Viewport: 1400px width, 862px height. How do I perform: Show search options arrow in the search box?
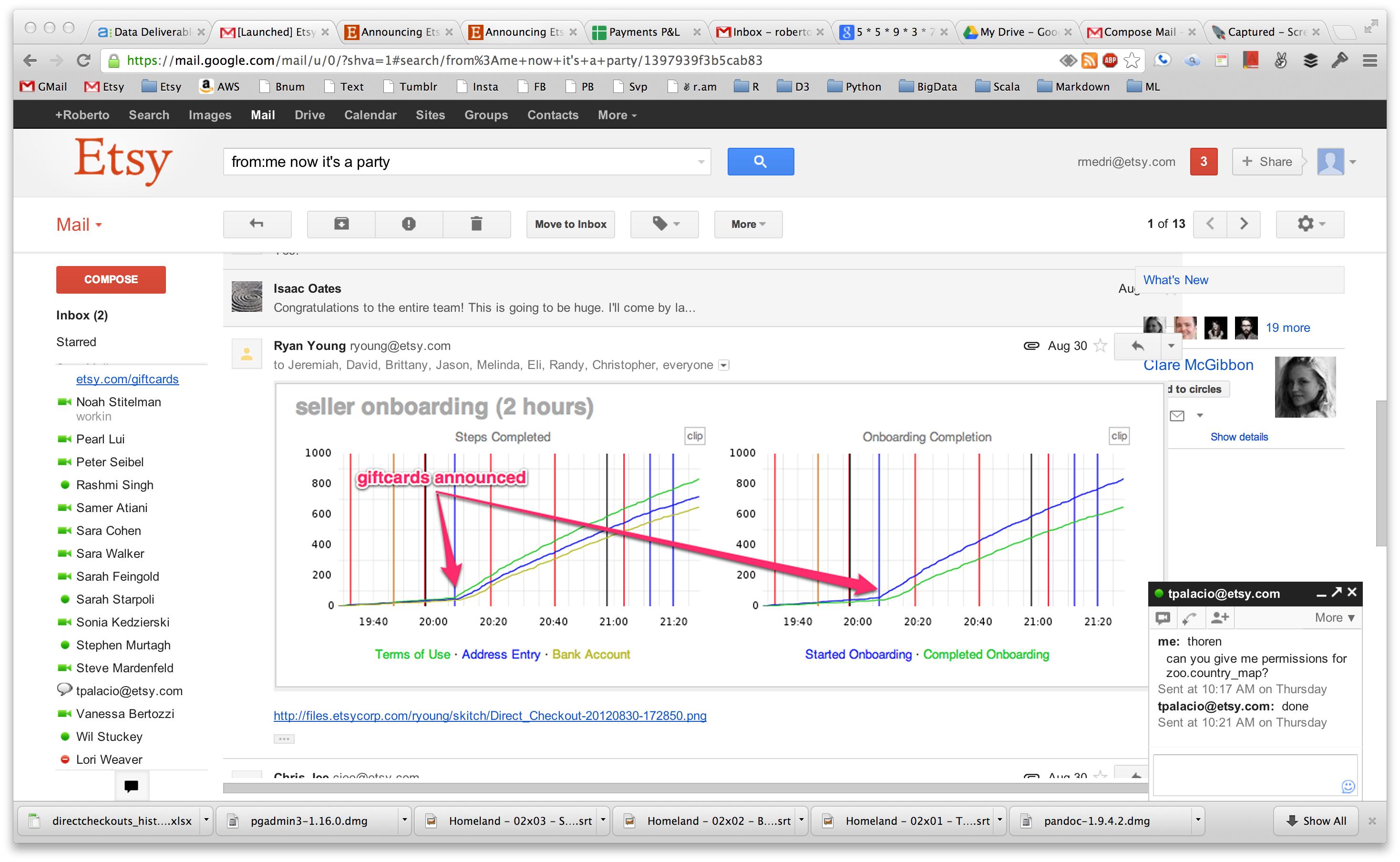tap(701, 163)
